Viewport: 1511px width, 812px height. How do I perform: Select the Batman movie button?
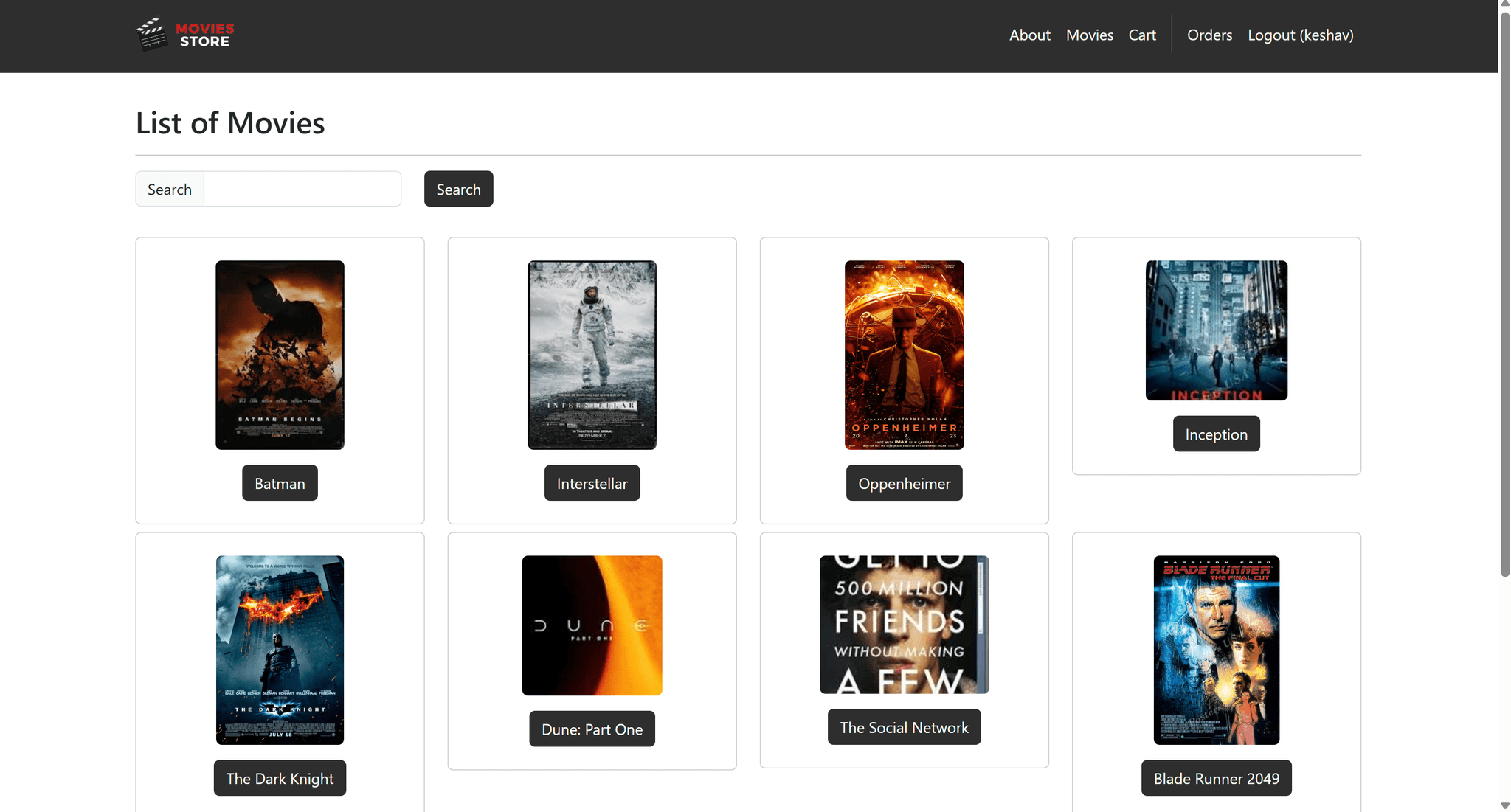280,483
